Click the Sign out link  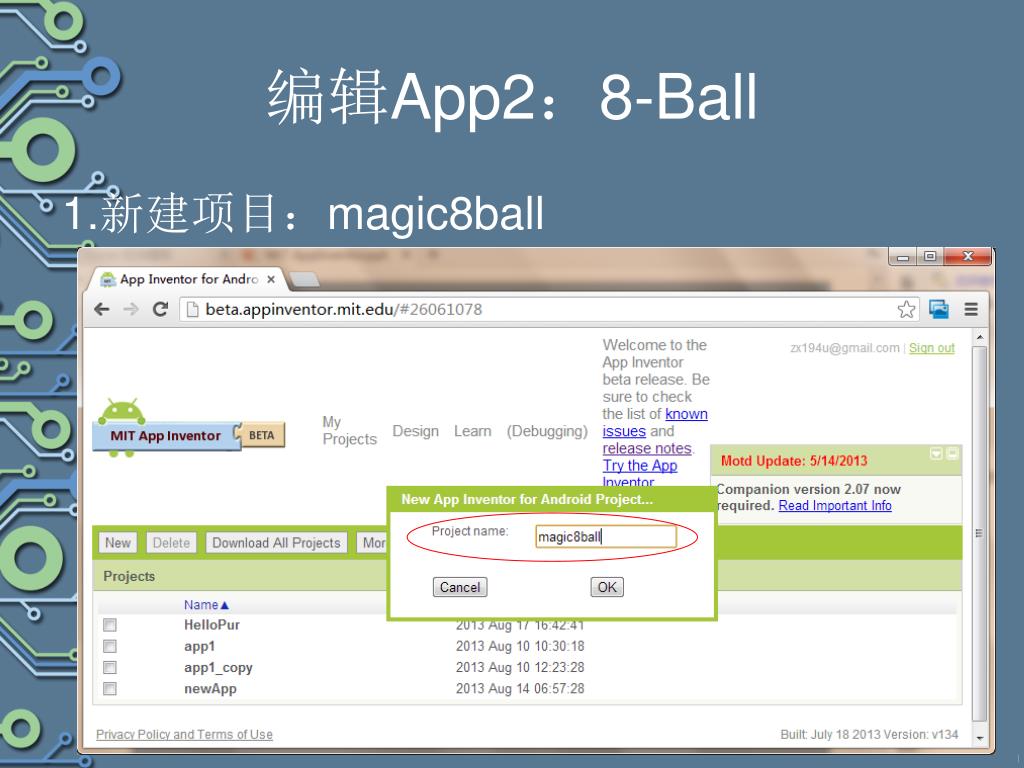coord(931,348)
